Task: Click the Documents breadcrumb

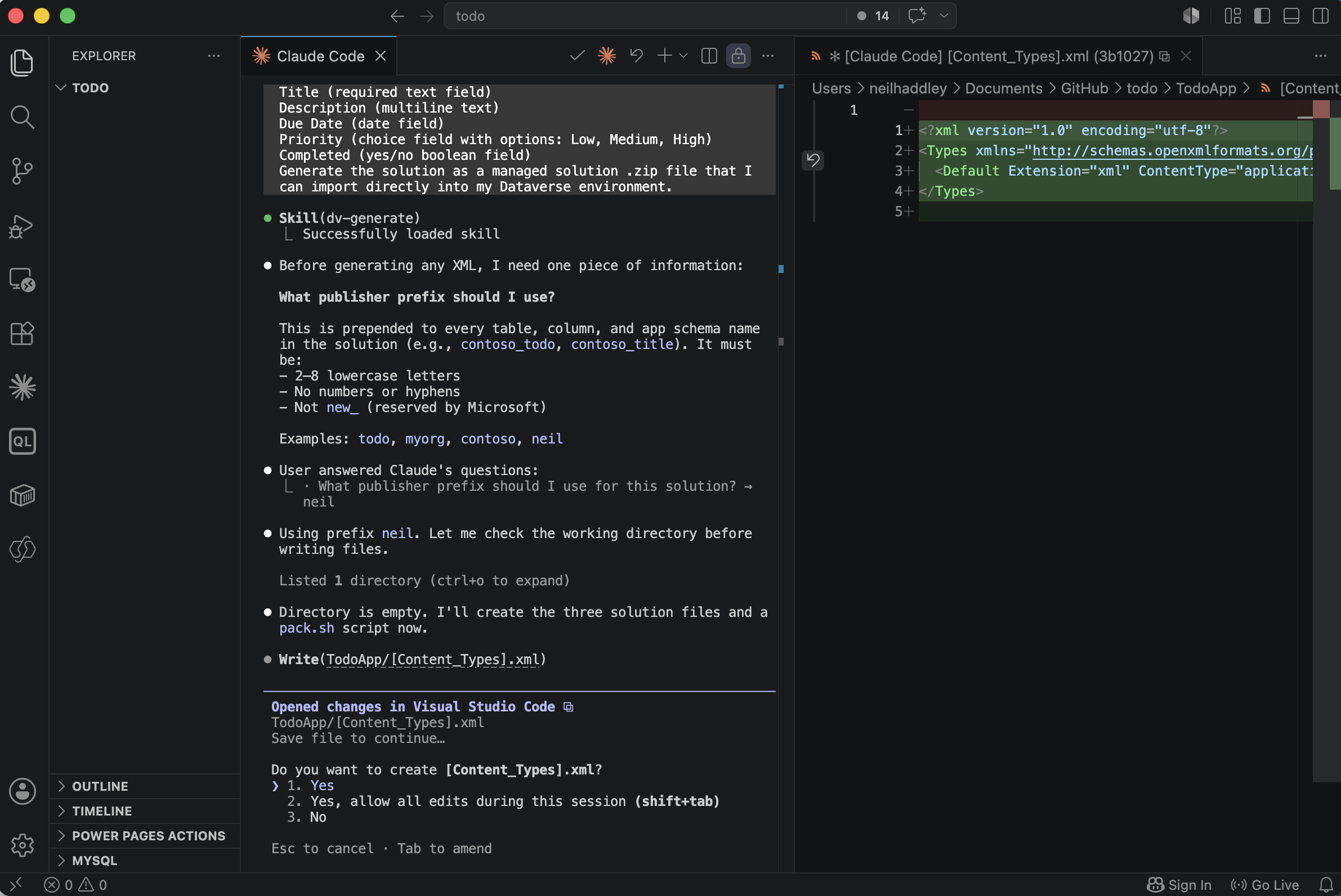Action: pos(1004,88)
